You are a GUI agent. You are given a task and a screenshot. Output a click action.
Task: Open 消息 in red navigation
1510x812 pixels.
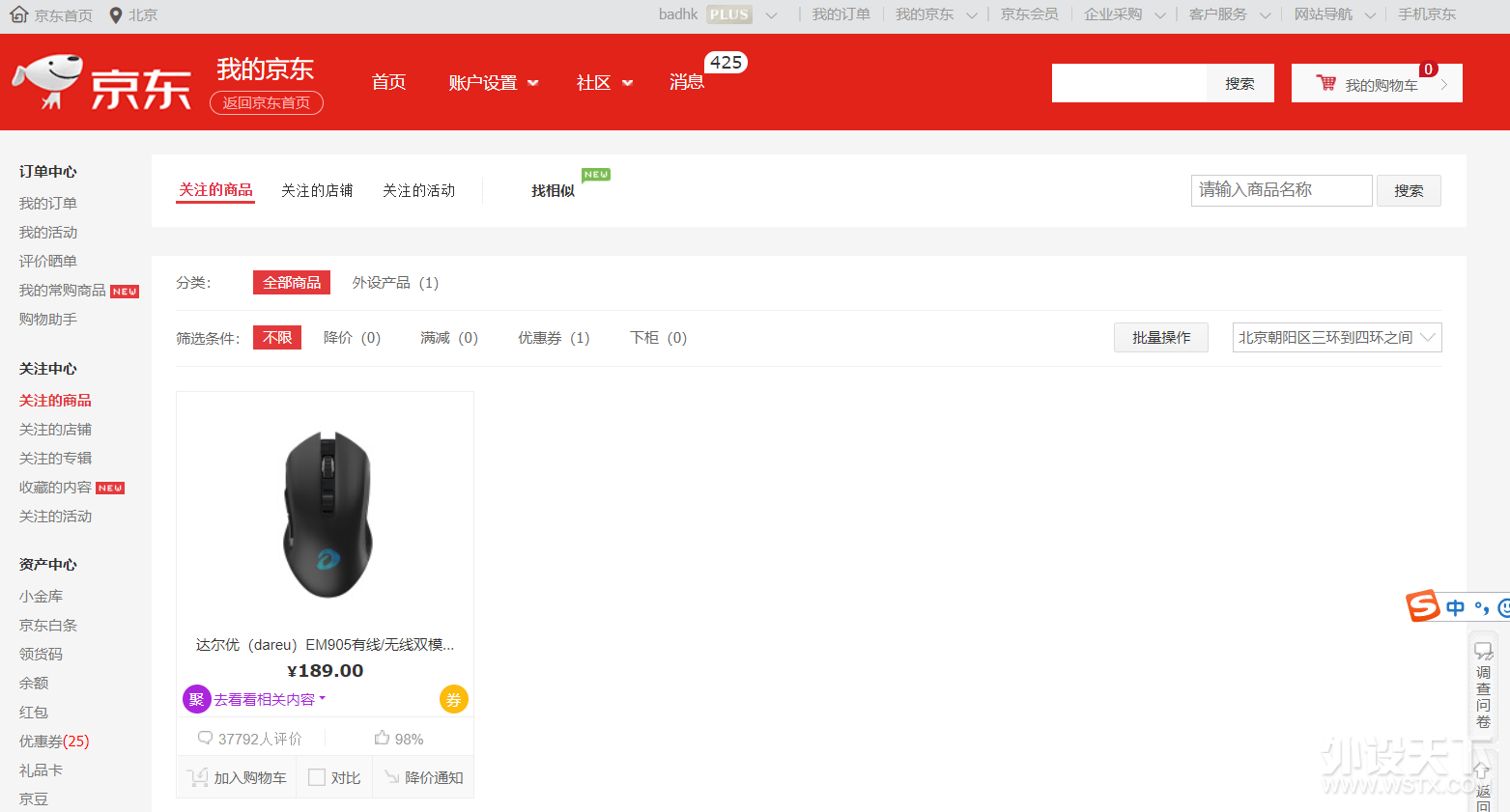click(x=687, y=82)
